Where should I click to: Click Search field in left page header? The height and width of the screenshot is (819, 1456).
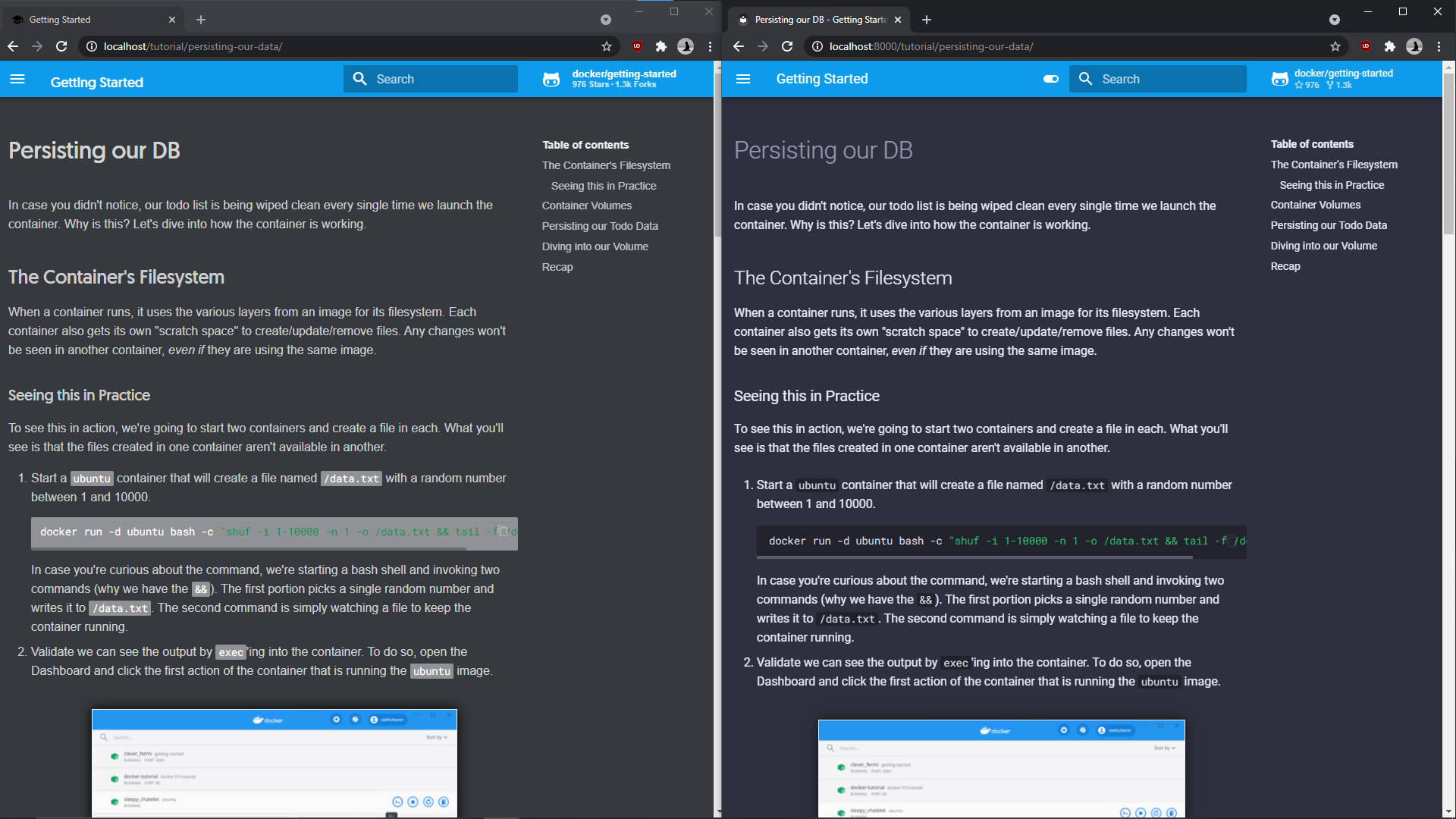click(x=431, y=79)
